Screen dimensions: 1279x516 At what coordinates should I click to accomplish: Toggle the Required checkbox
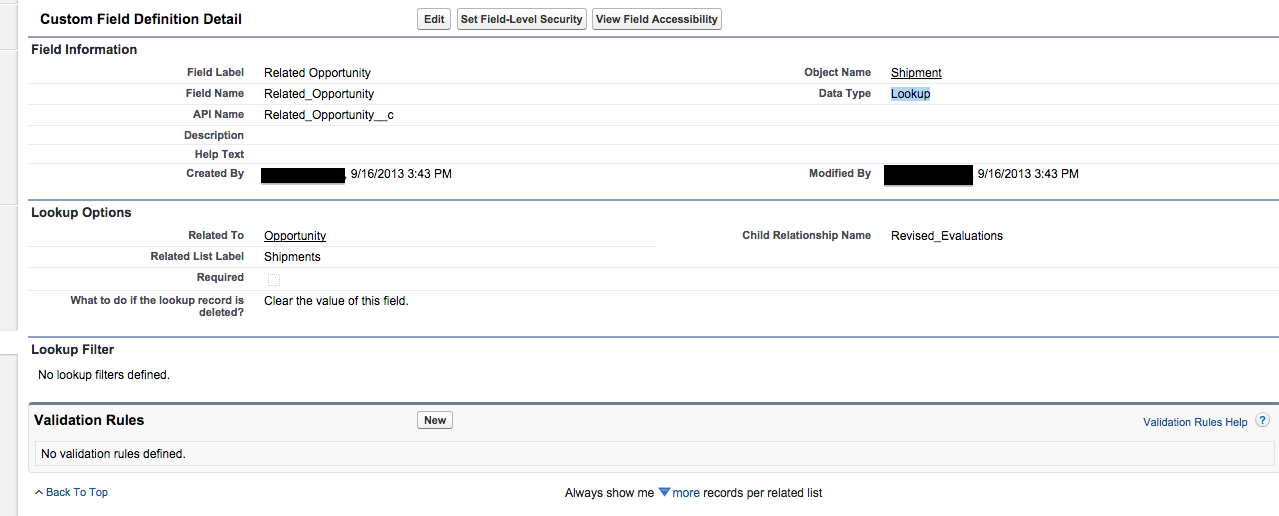[x=274, y=279]
